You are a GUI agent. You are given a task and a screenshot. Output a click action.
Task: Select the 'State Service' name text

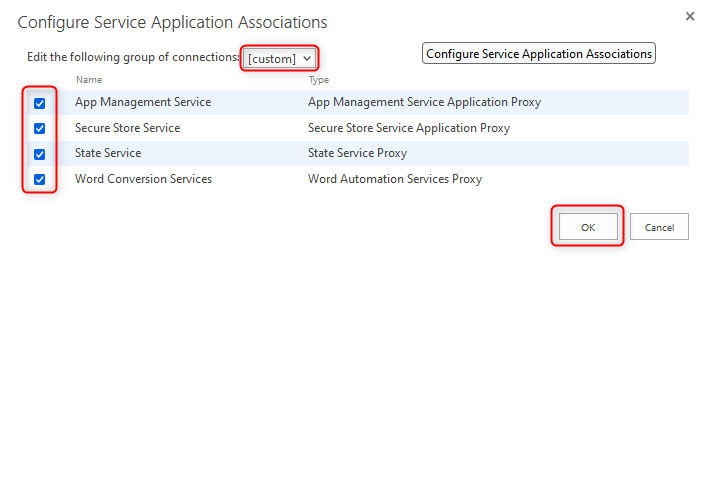point(108,153)
